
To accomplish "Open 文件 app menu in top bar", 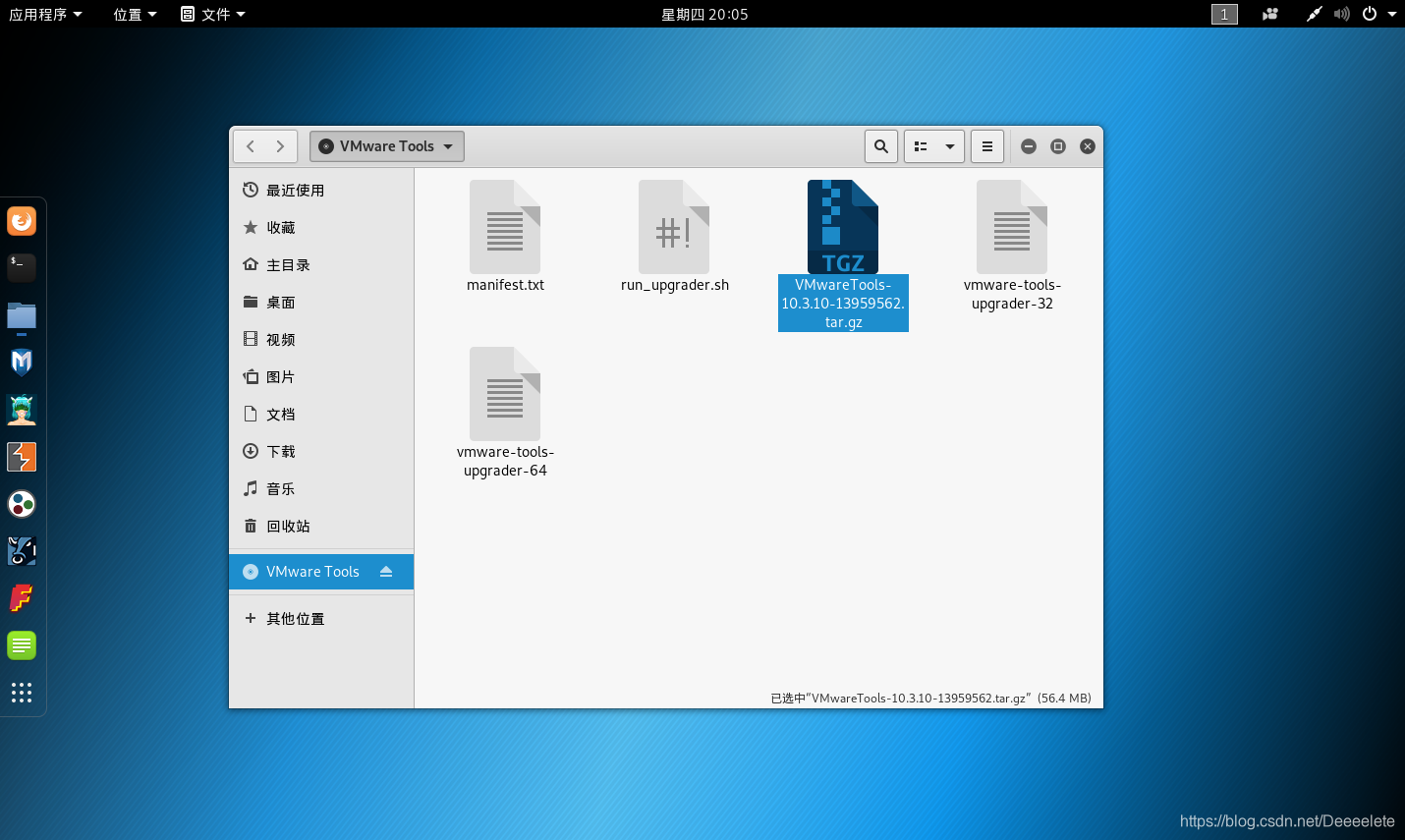I will [x=213, y=14].
